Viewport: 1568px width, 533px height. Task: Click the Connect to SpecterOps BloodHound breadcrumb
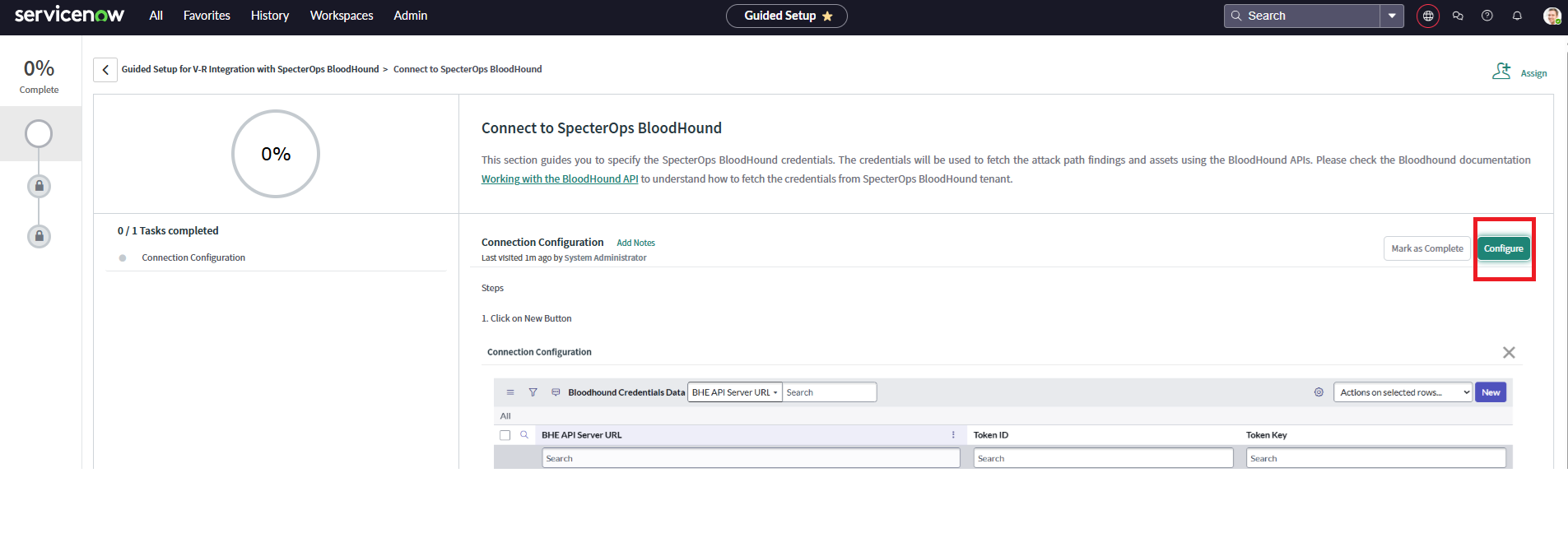click(468, 69)
